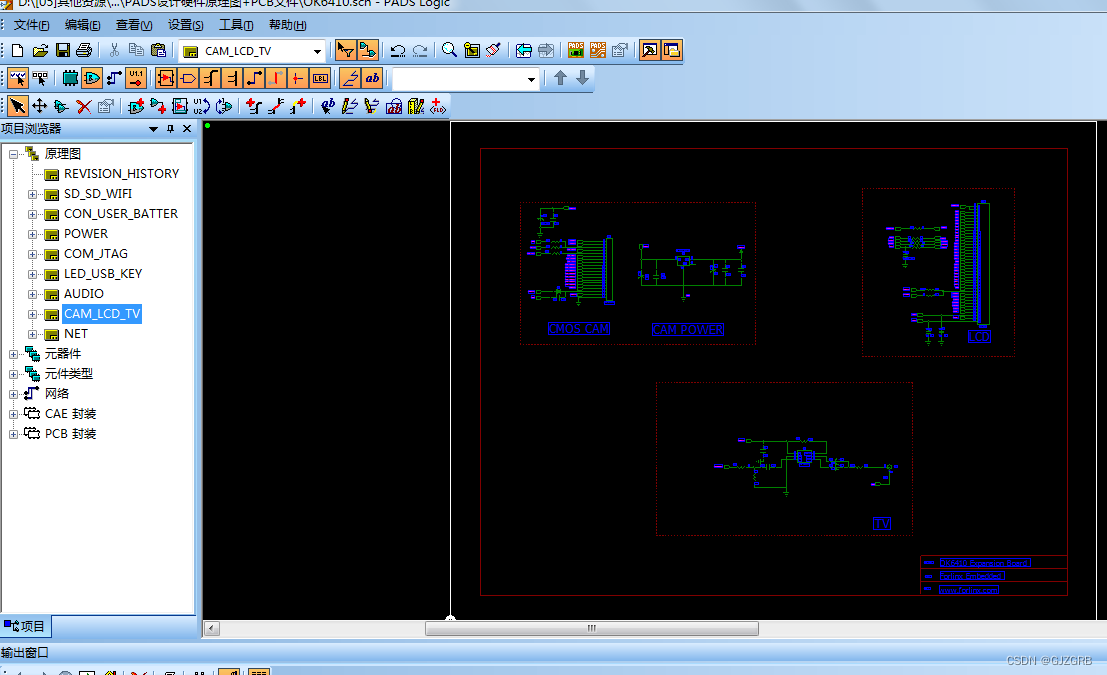The image size is (1107, 675).
Task: Open the 文件(F) menu
Action: (31, 25)
